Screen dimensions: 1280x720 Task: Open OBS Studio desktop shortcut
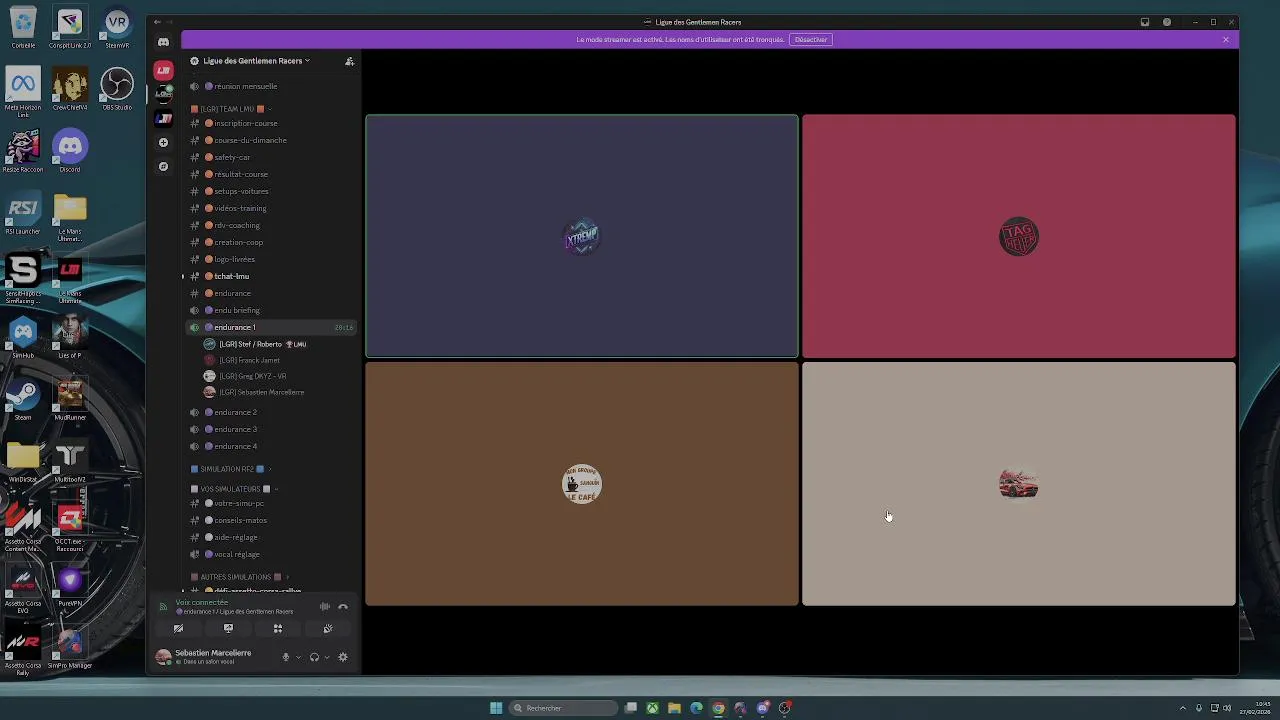click(x=117, y=89)
